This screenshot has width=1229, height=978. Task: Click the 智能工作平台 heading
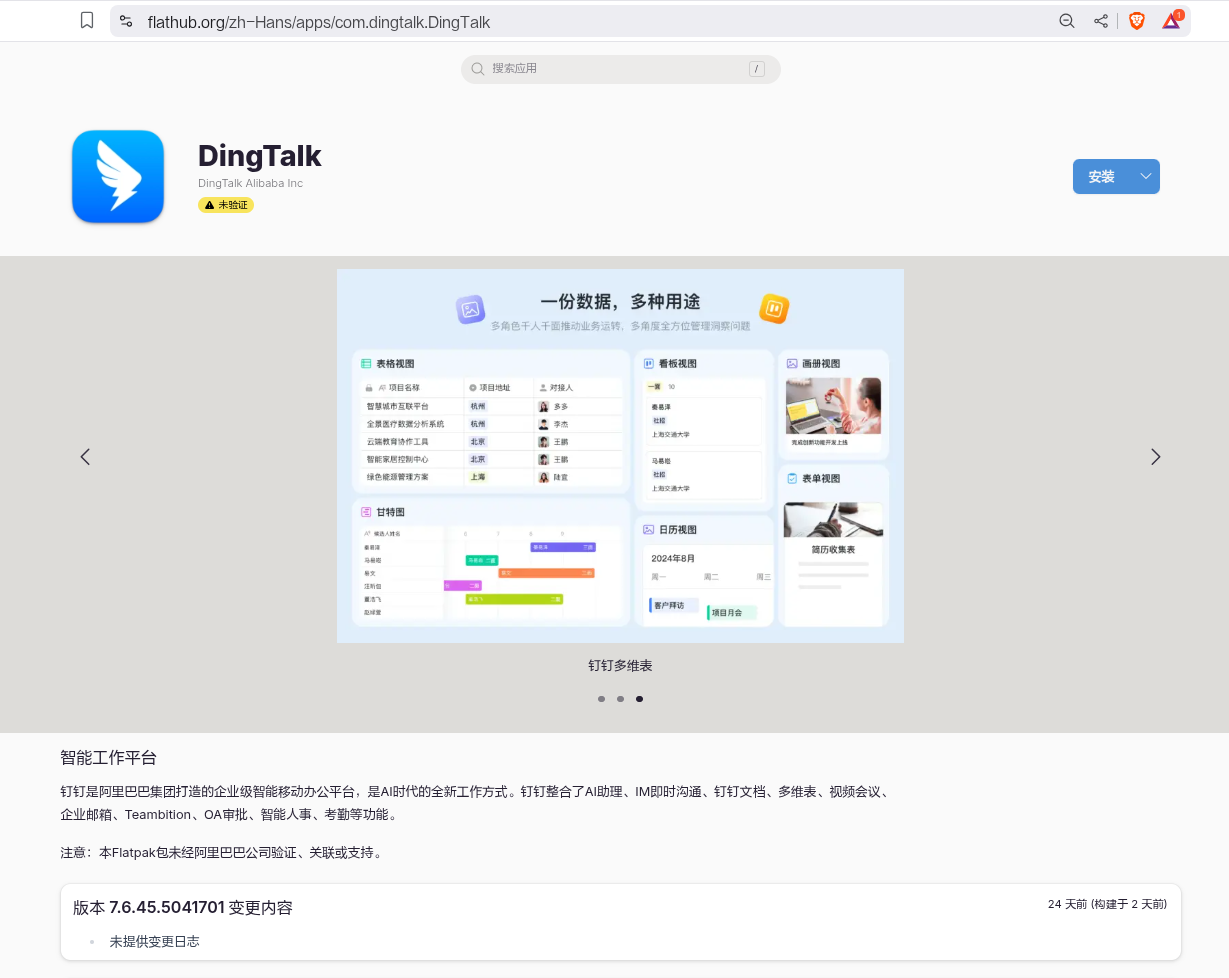[109, 758]
